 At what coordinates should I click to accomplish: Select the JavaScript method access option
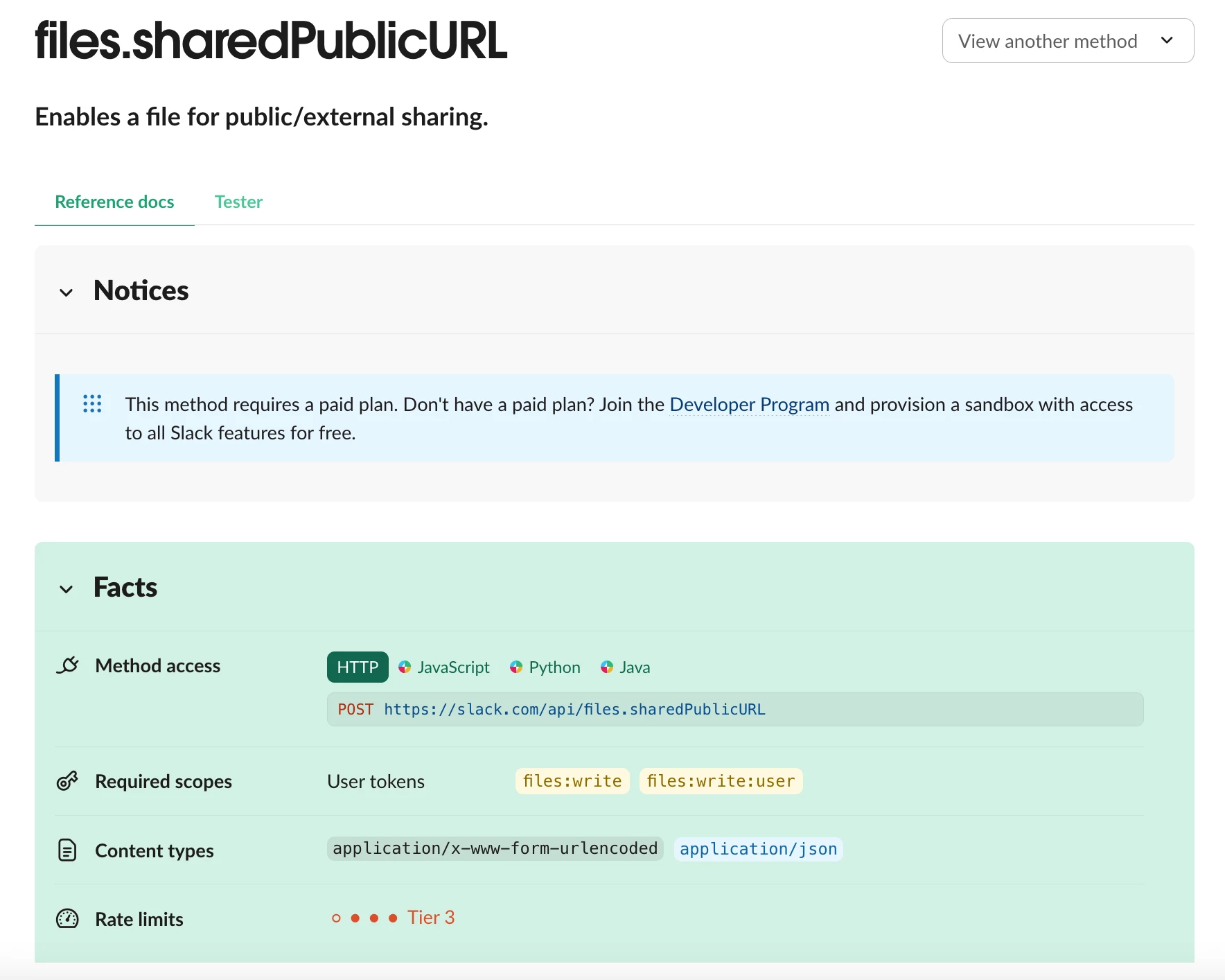point(445,667)
